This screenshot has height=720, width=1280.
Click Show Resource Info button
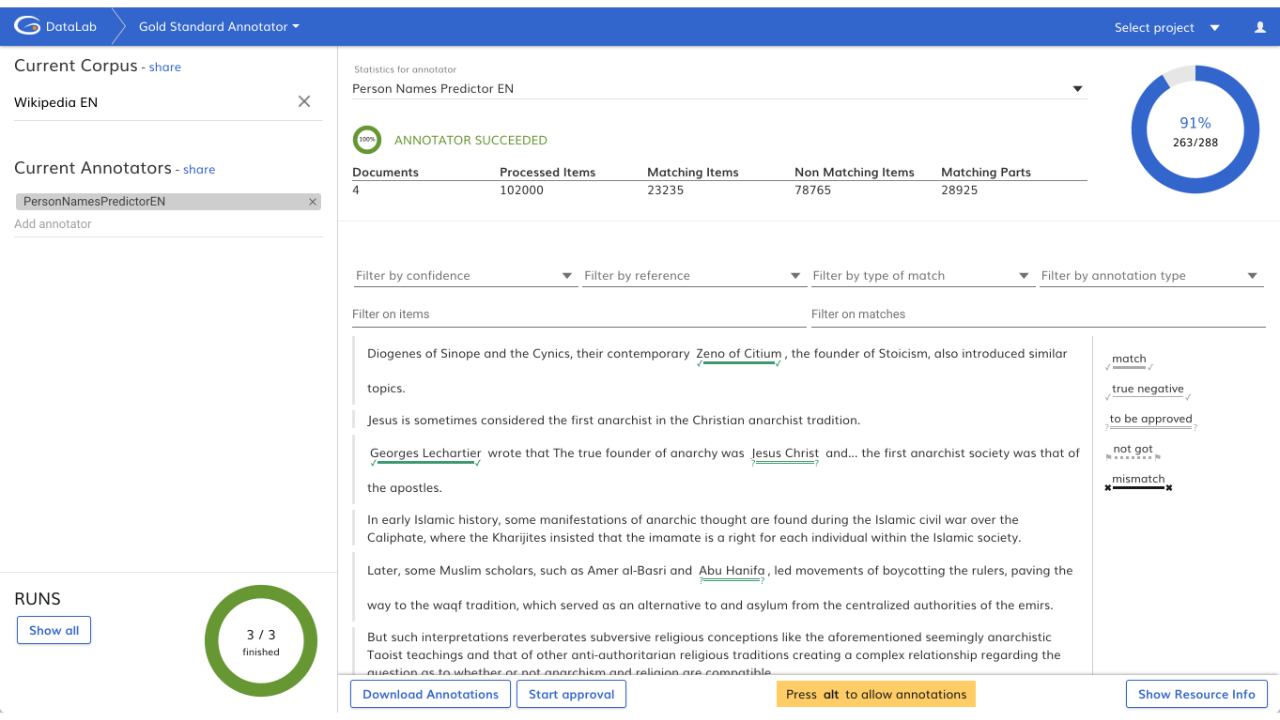pyautogui.click(x=1196, y=694)
